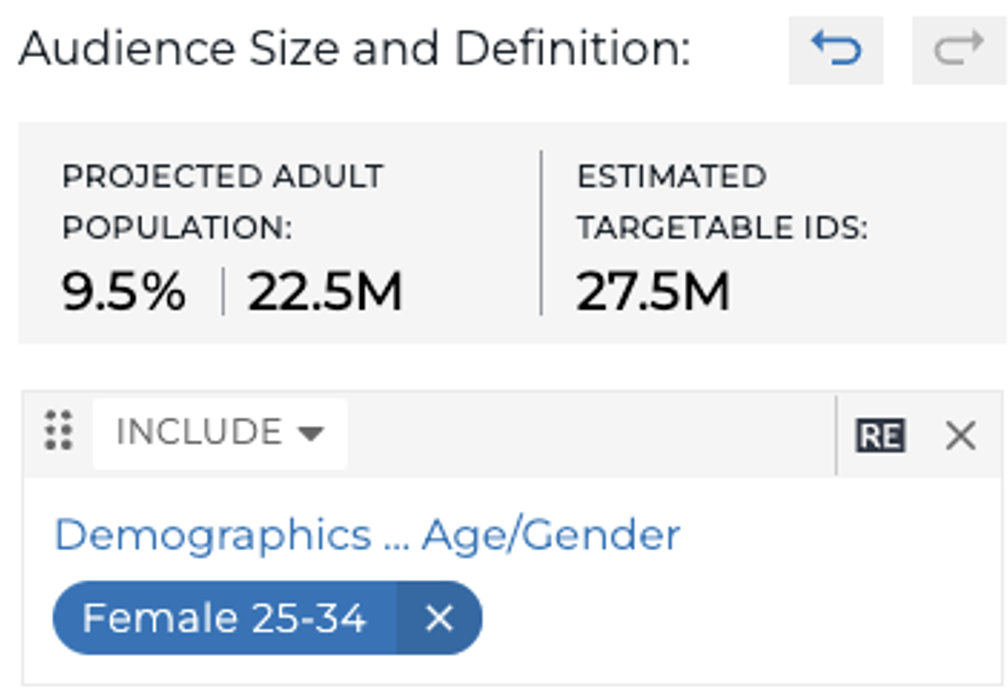Screen dimensions: 1008x688
Task: Click the Audience Size and Definition heading
Action: click(x=355, y=48)
